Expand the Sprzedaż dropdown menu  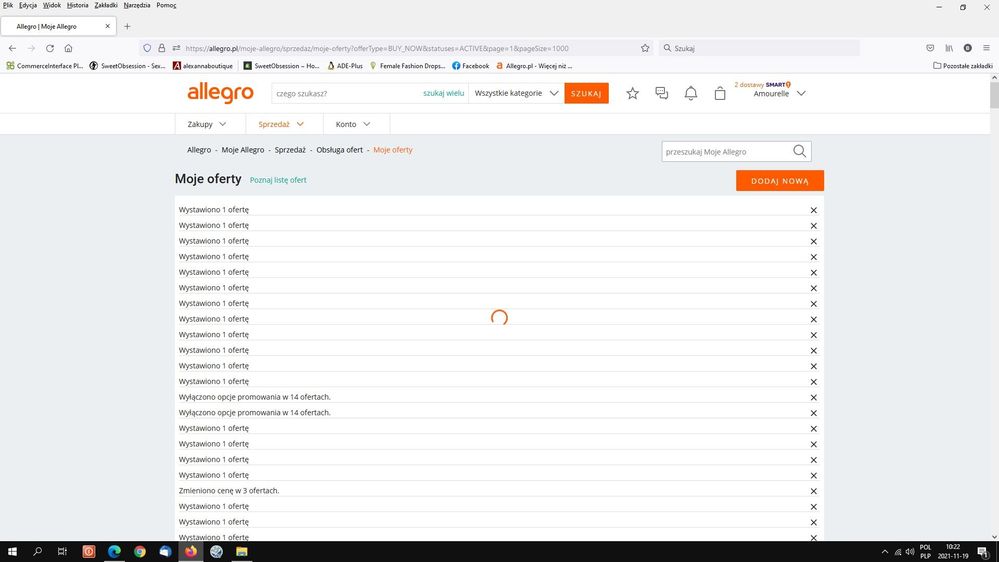(281, 124)
